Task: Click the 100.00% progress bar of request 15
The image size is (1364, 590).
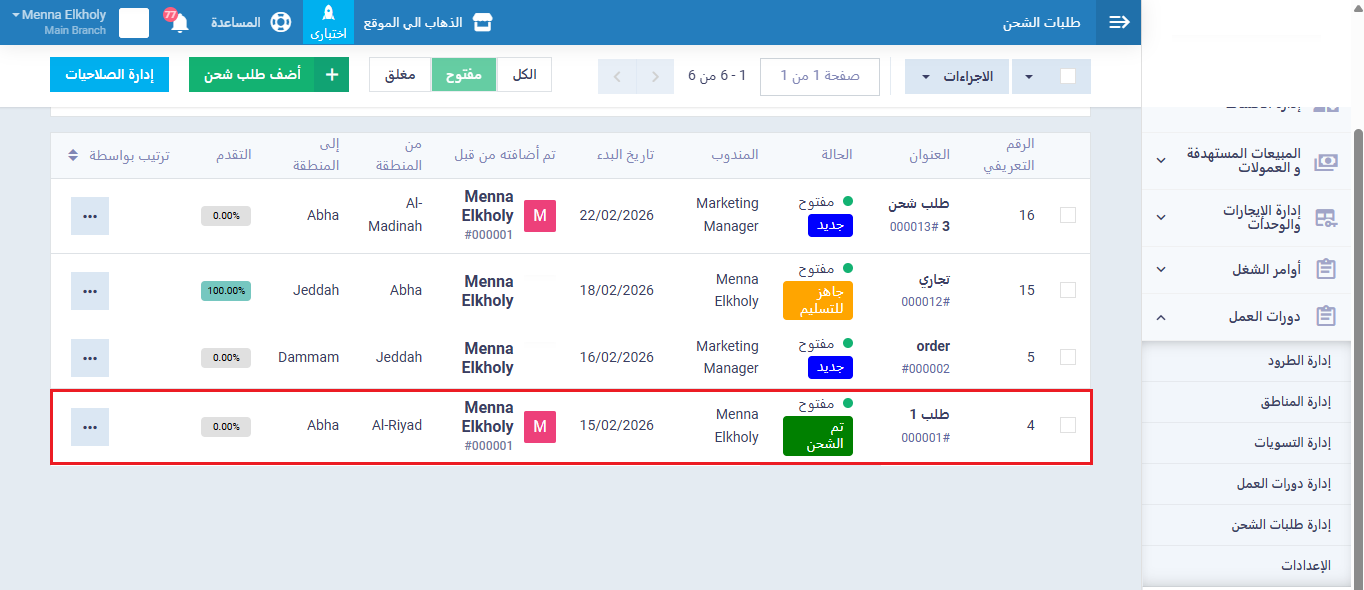Action: [x=226, y=291]
